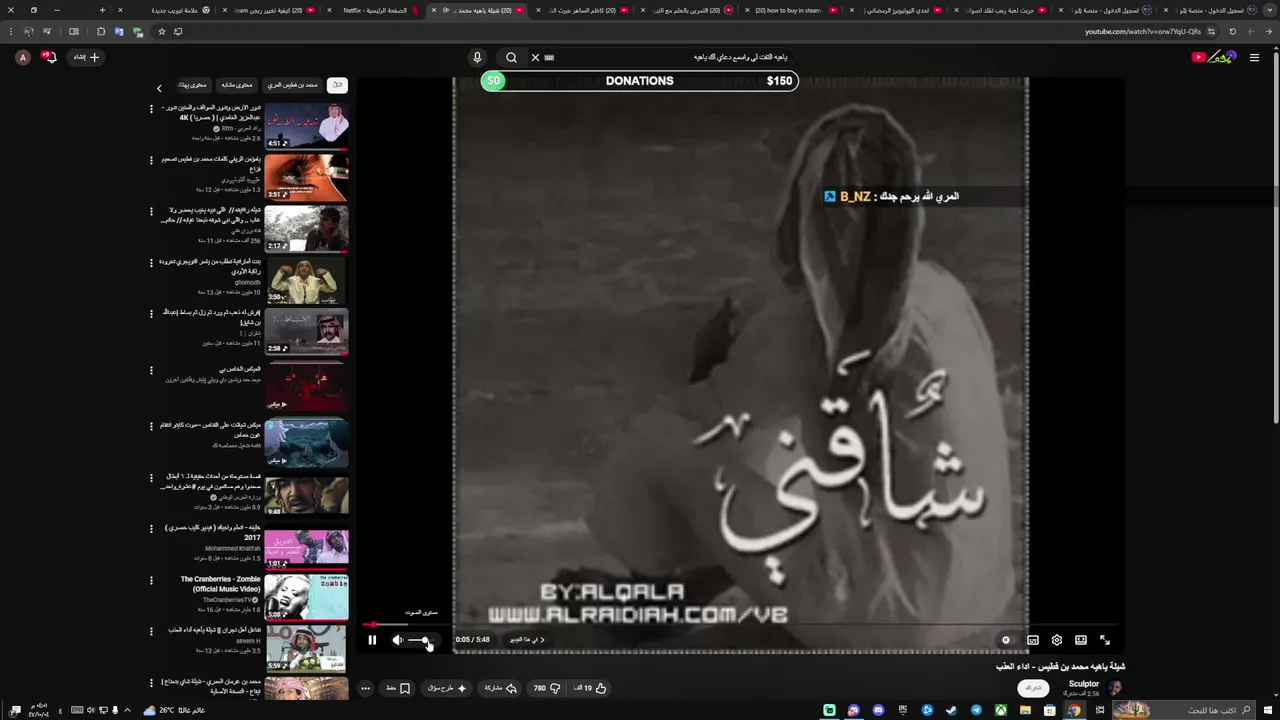Open Discord from the taskbar
Screen dimensions: 1280x720
(x=878, y=710)
